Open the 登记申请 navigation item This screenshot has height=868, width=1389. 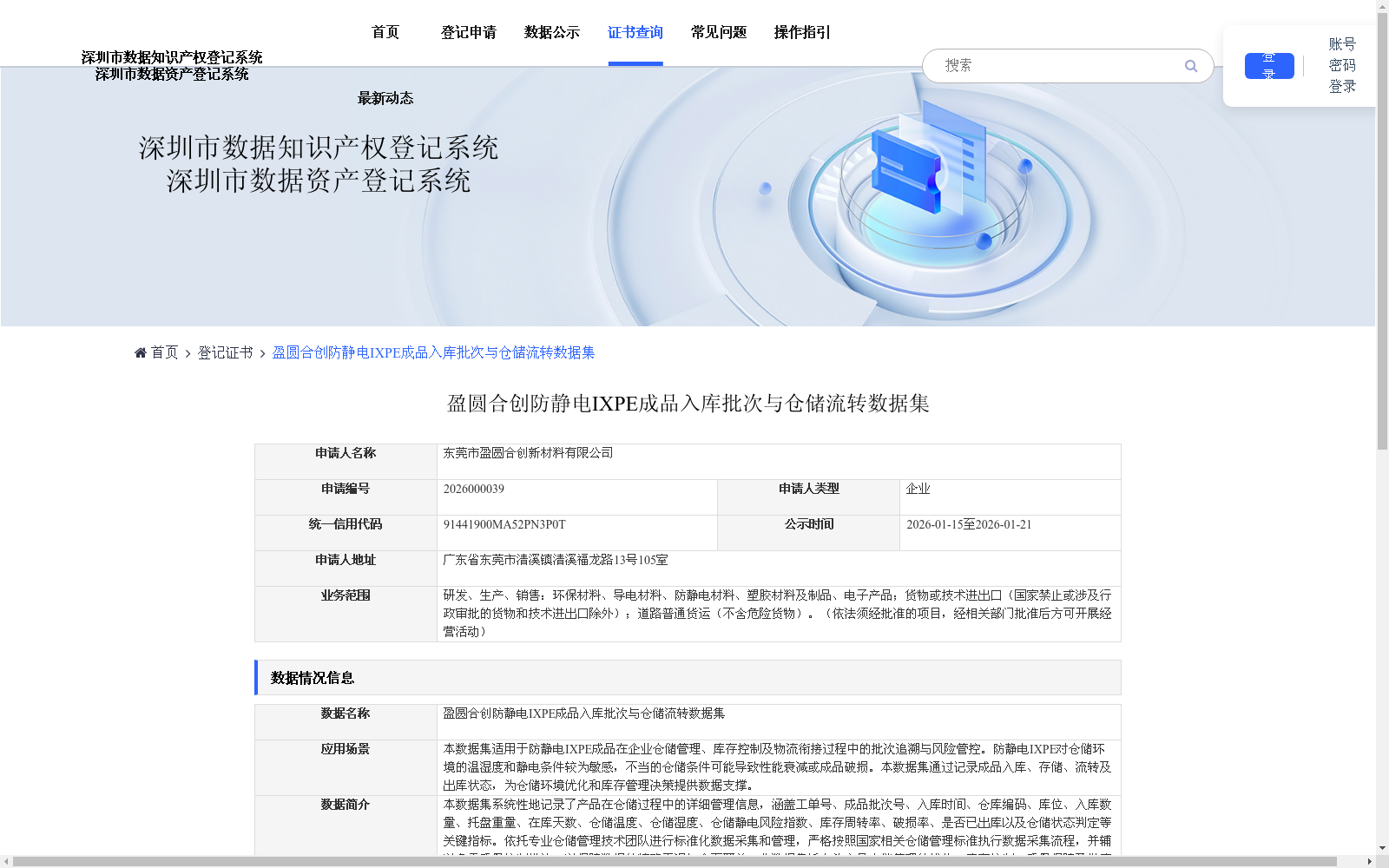coord(469,32)
